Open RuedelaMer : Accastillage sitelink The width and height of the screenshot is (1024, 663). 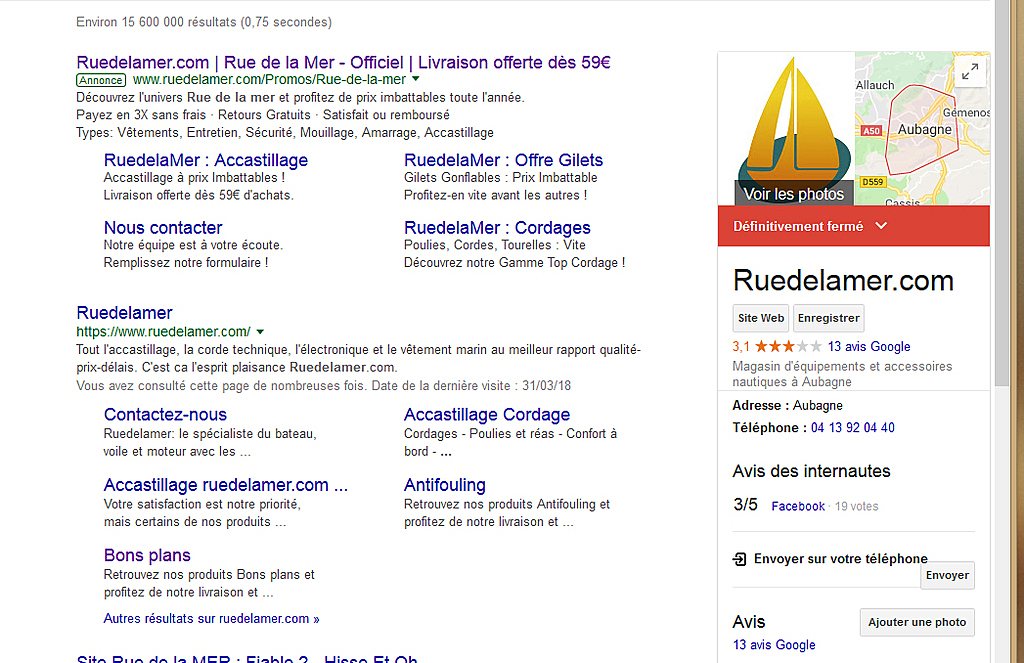click(x=206, y=160)
